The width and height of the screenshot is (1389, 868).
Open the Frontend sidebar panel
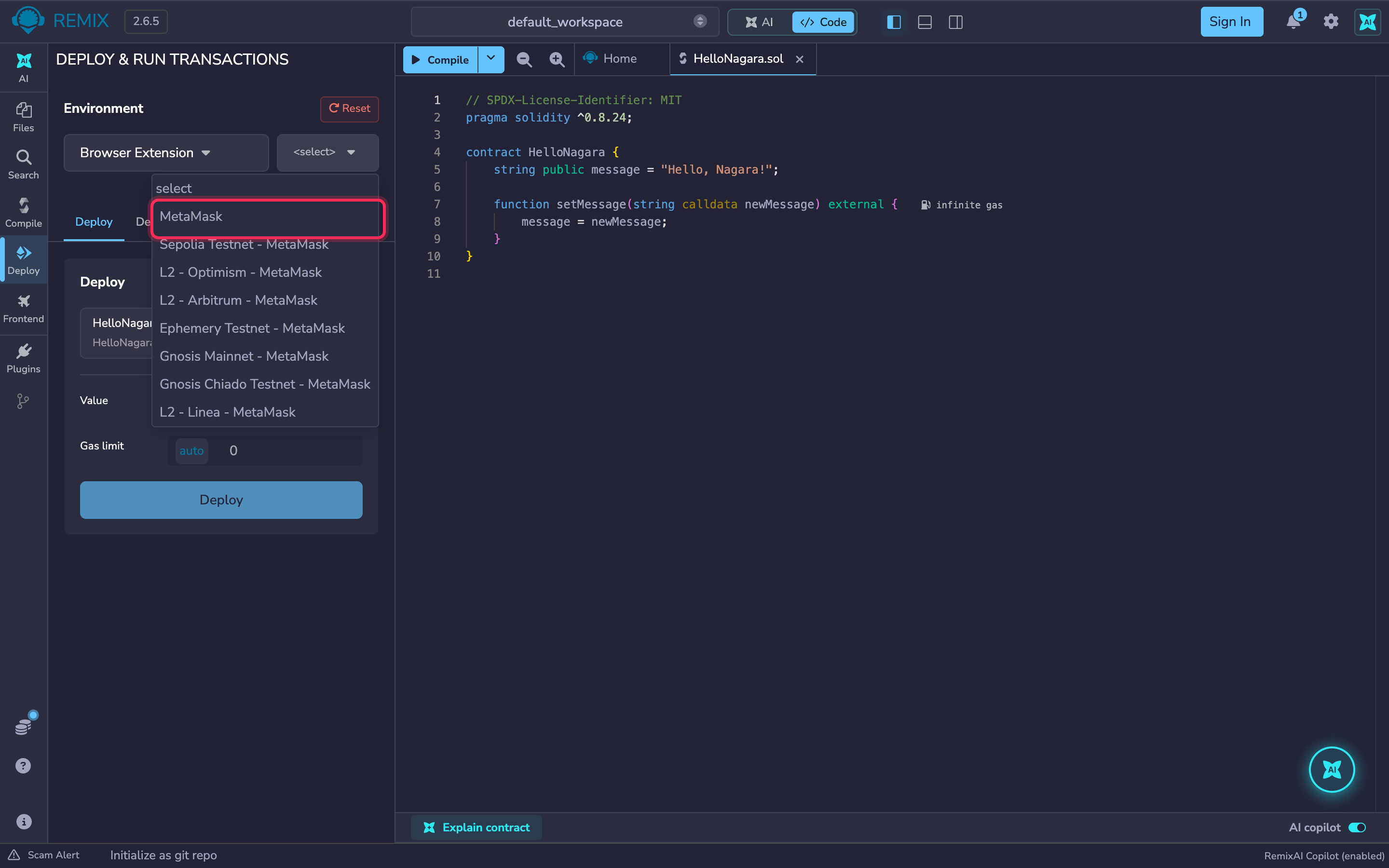click(24, 308)
